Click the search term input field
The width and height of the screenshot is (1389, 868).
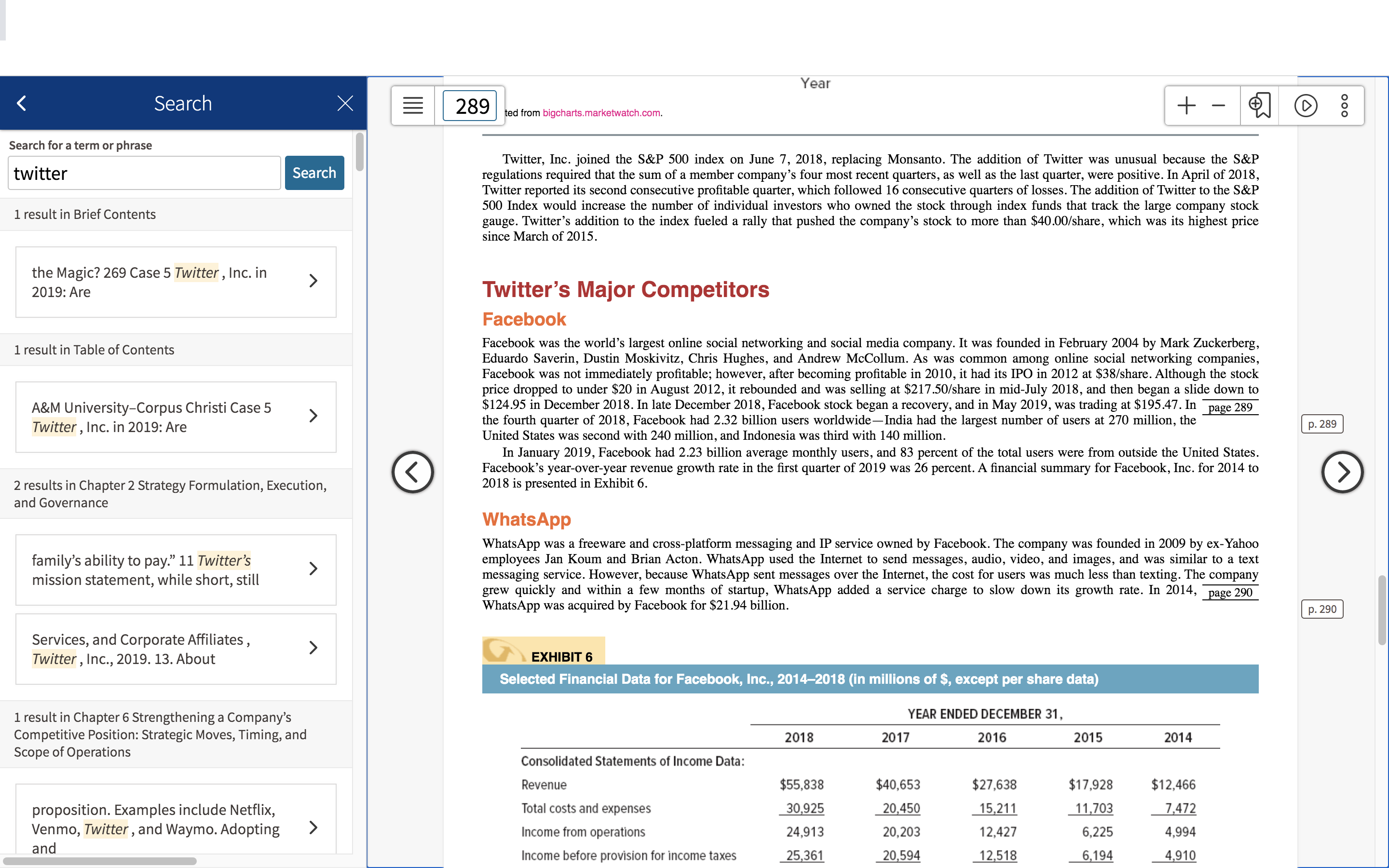(145, 173)
